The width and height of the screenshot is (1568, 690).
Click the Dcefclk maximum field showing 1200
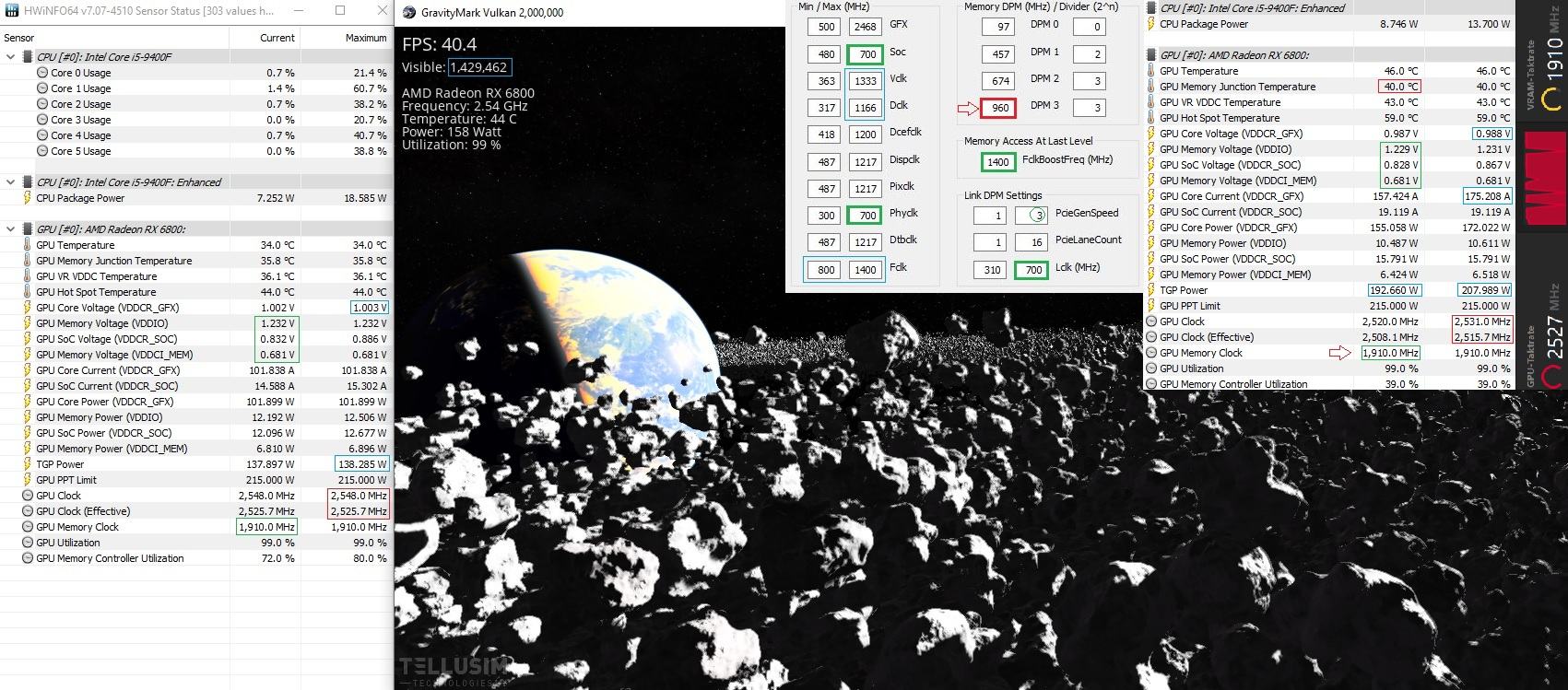click(x=866, y=134)
